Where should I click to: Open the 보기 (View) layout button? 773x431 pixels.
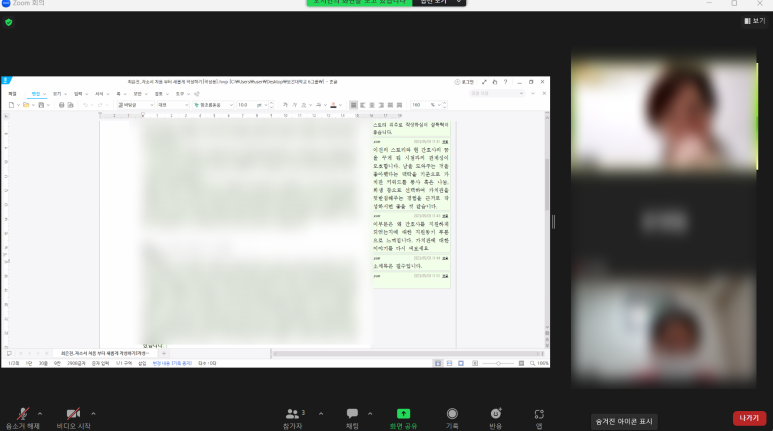tap(754, 20)
